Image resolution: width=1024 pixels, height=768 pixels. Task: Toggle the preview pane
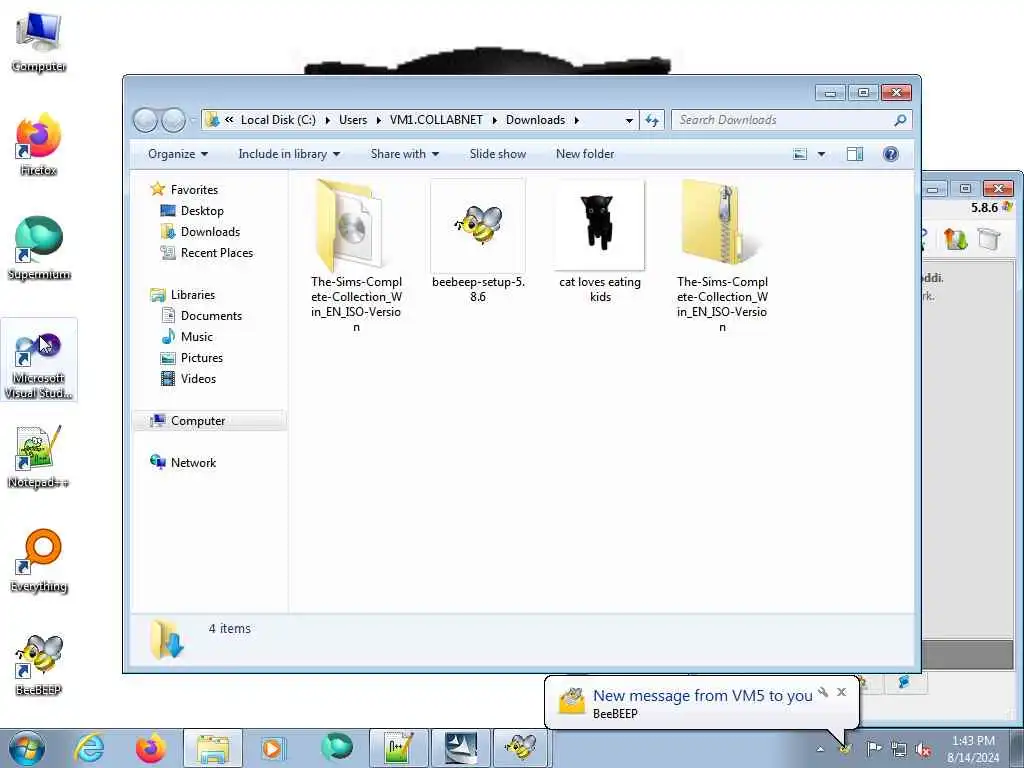pyautogui.click(x=855, y=154)
